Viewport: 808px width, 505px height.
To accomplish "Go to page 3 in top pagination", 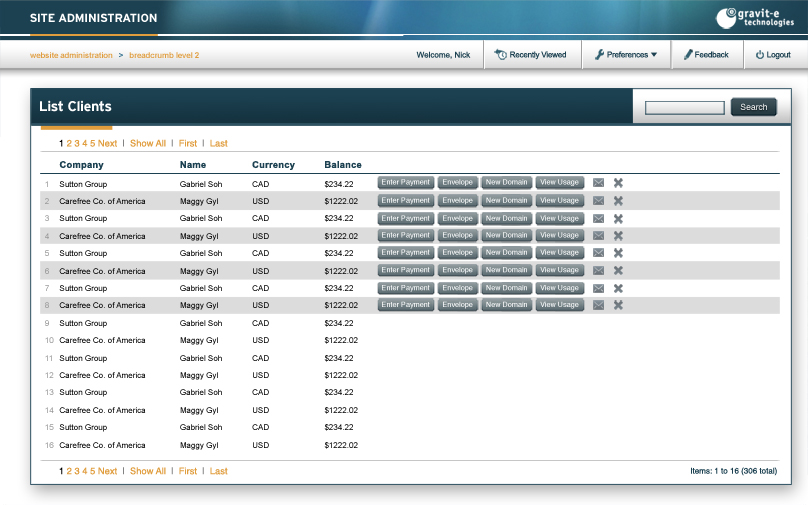I will (x=77, y=143).
